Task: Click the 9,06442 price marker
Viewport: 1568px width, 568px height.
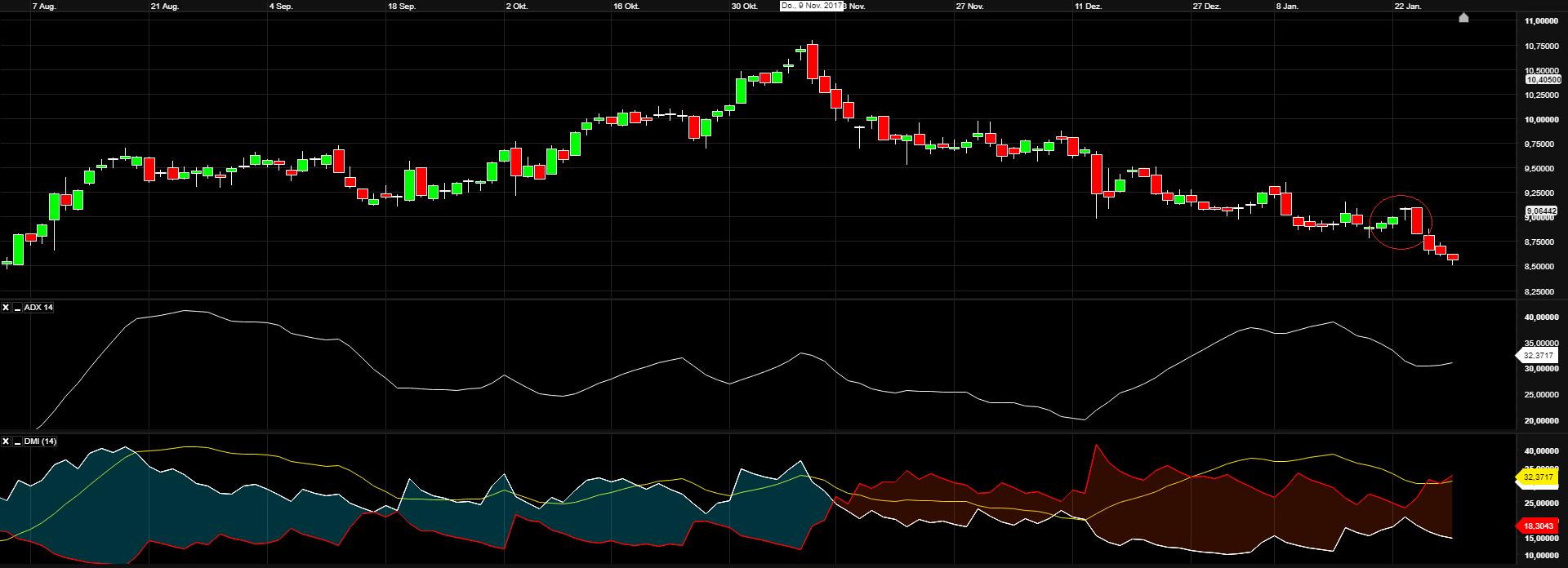Action: pos(1541,211)
